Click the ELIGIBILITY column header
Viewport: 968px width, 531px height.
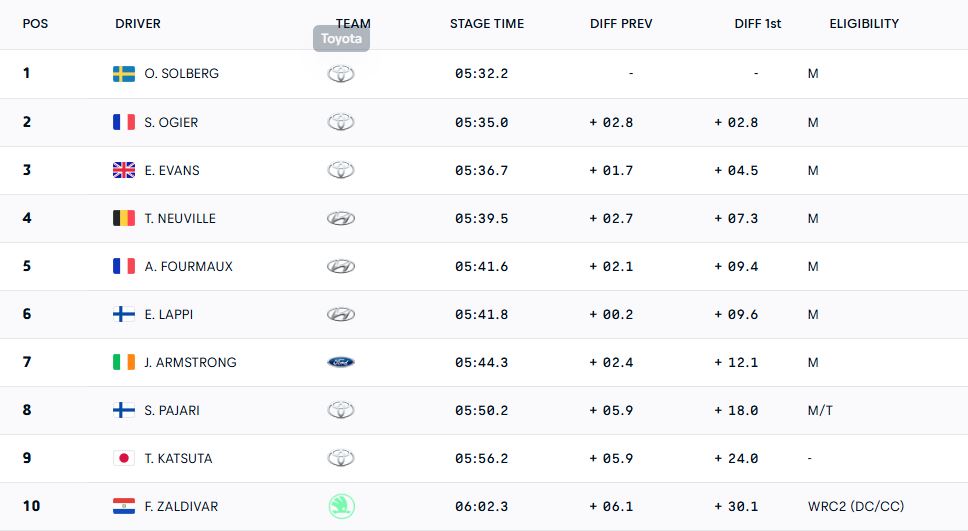(864, 24)
